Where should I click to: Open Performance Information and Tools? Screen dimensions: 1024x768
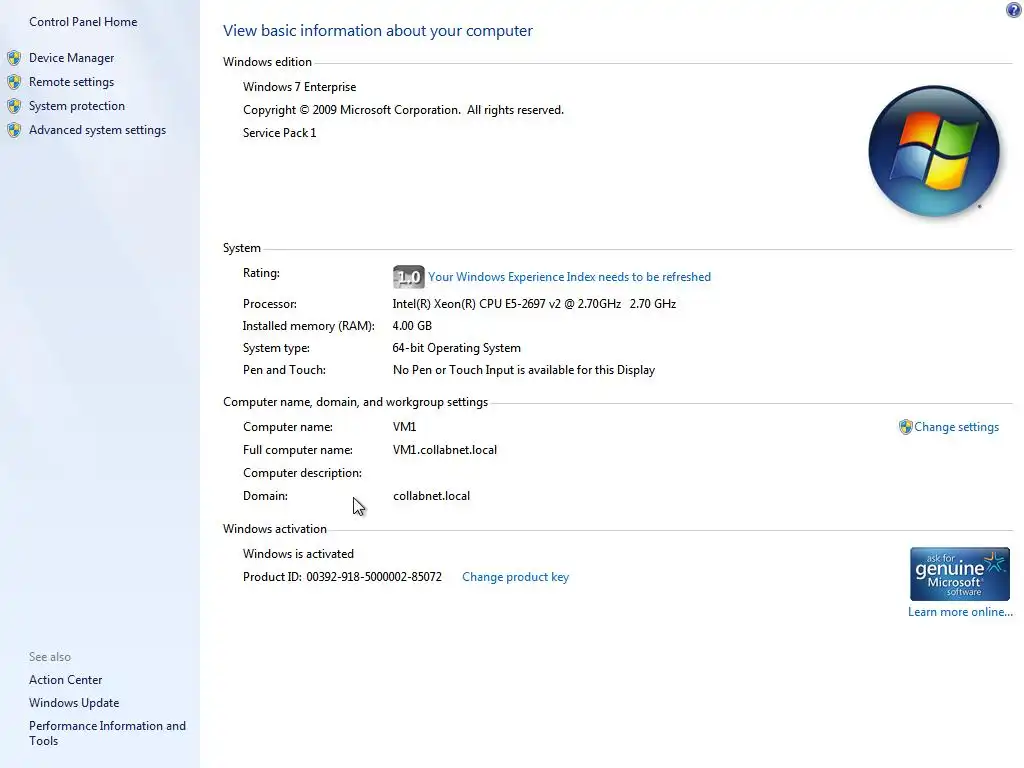click(107, 733)
